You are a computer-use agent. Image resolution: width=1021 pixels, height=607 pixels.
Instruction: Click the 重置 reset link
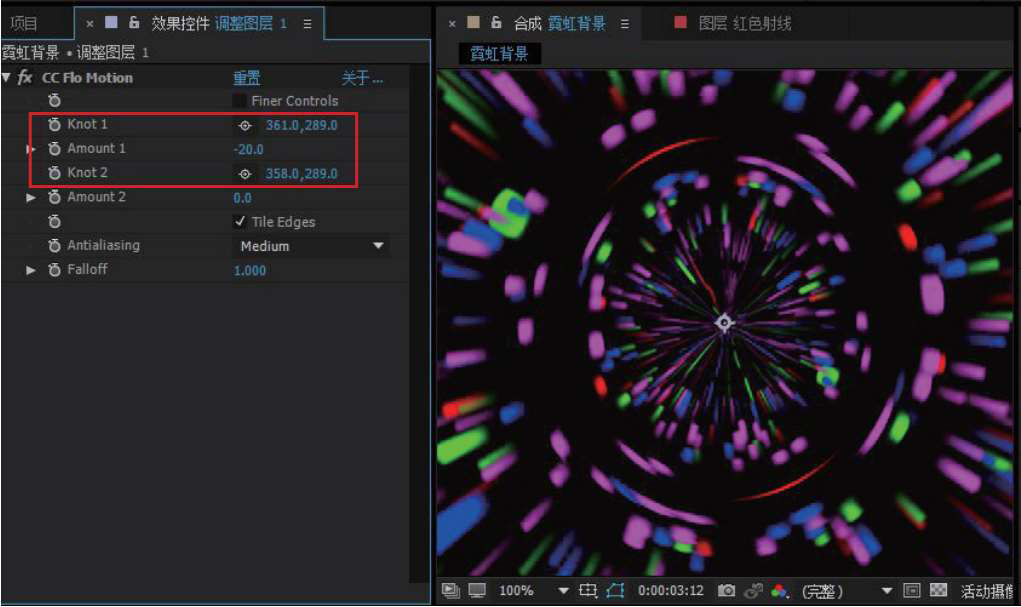coord(247,78)
